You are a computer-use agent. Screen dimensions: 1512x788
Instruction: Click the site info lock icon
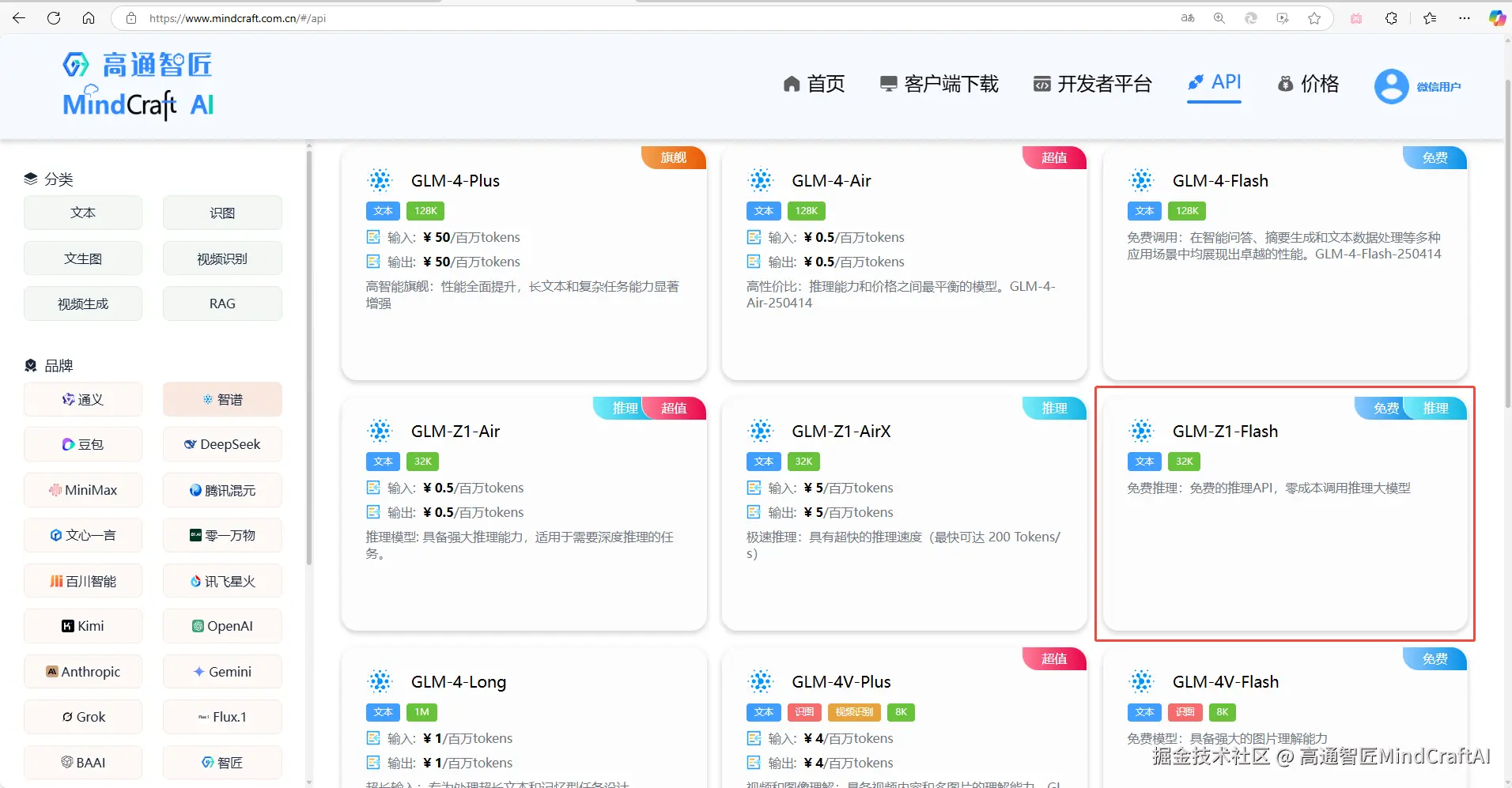[x=131, y=18]
